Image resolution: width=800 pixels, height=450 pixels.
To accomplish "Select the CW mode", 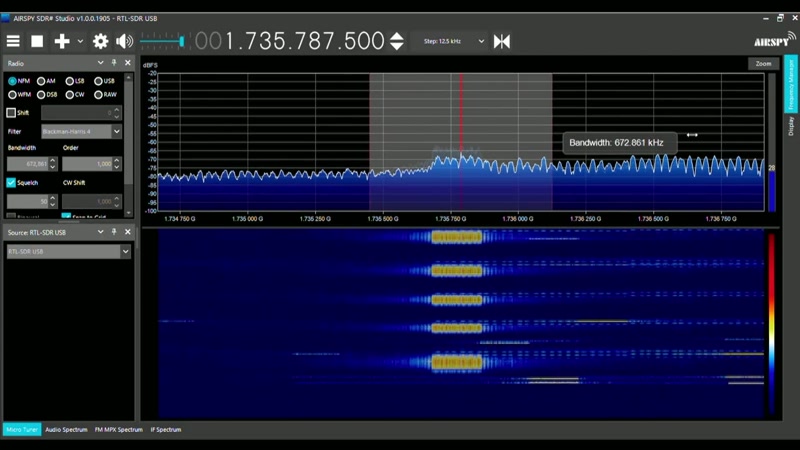I will coord(74,95).
